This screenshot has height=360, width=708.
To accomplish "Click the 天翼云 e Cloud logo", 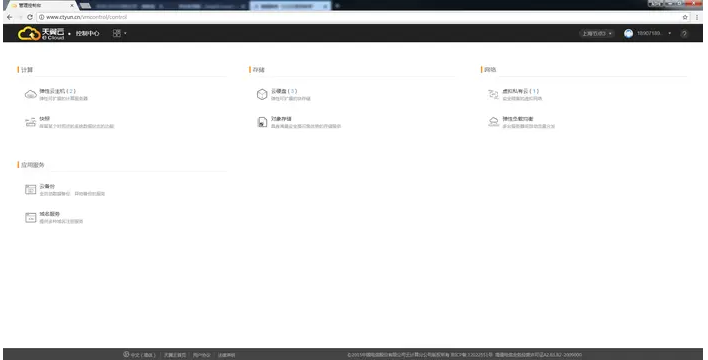I will (x=41, y=33).
